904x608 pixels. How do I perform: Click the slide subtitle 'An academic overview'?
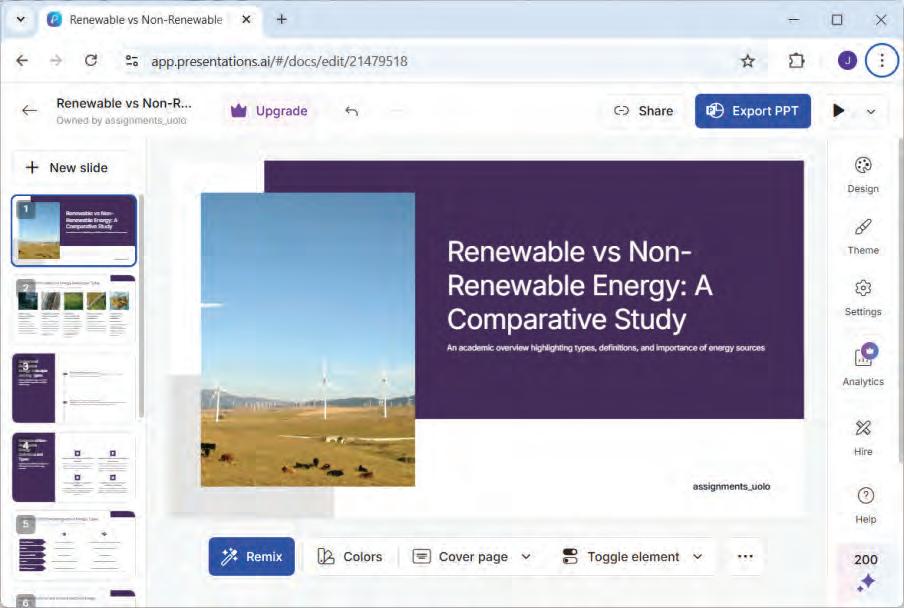click(x=605, y=348)
